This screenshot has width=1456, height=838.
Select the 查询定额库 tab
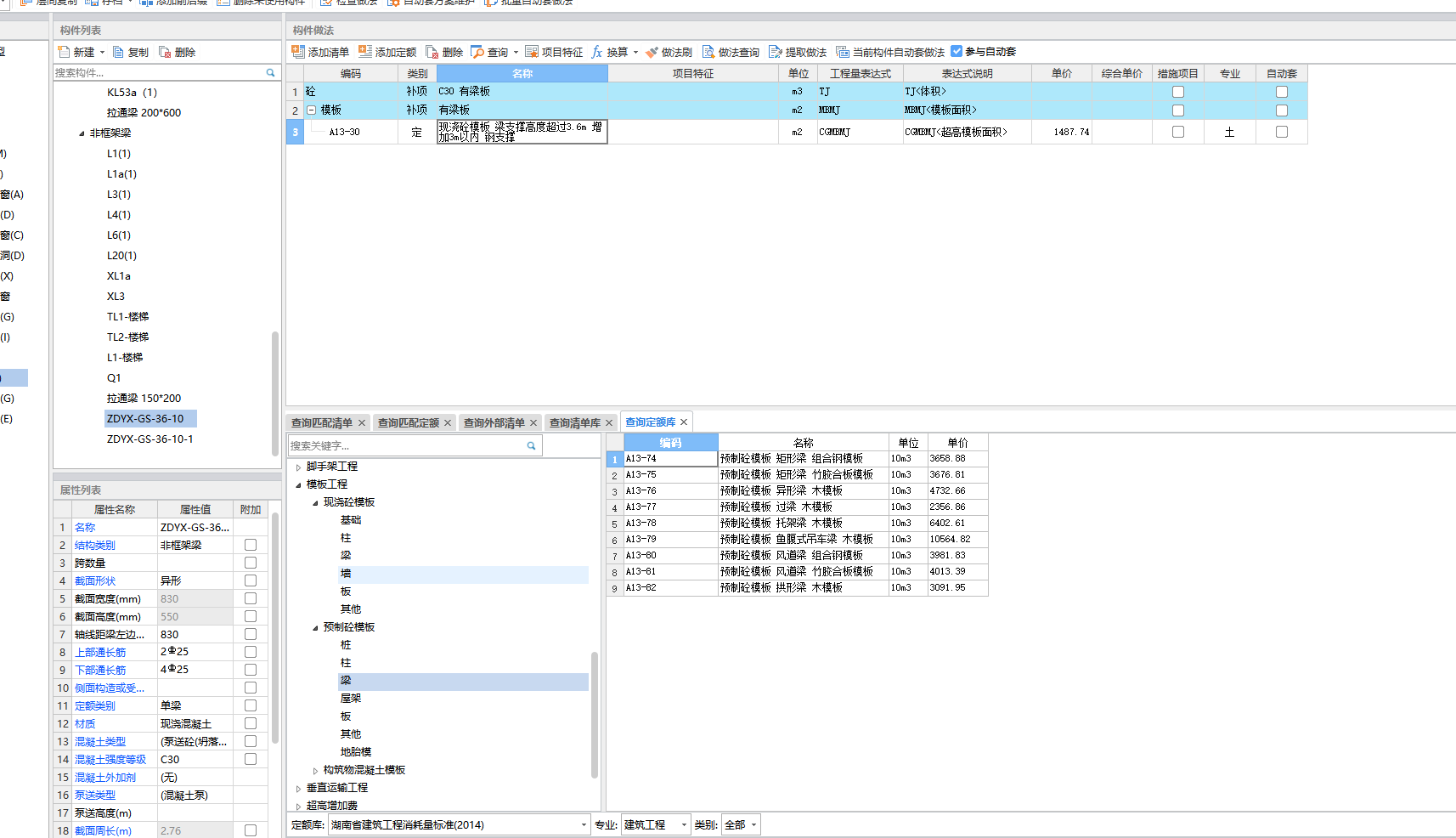pos(650,422)
